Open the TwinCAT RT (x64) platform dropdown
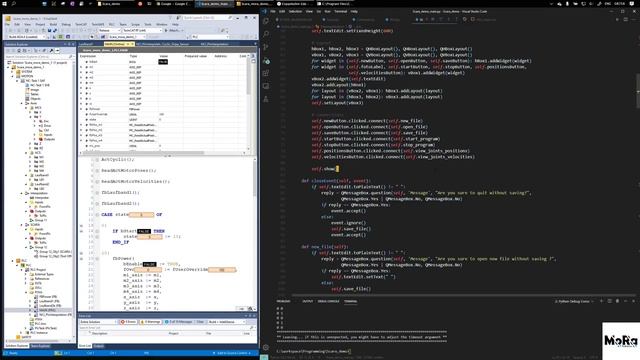 pyautogui.click(x=142, y=30)
